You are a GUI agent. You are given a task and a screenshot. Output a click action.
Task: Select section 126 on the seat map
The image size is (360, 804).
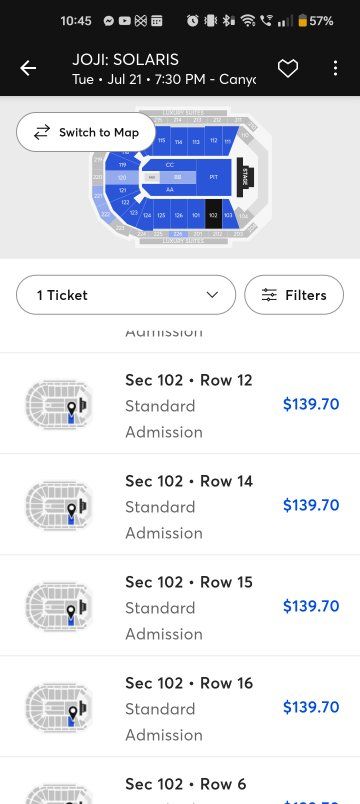178,215
